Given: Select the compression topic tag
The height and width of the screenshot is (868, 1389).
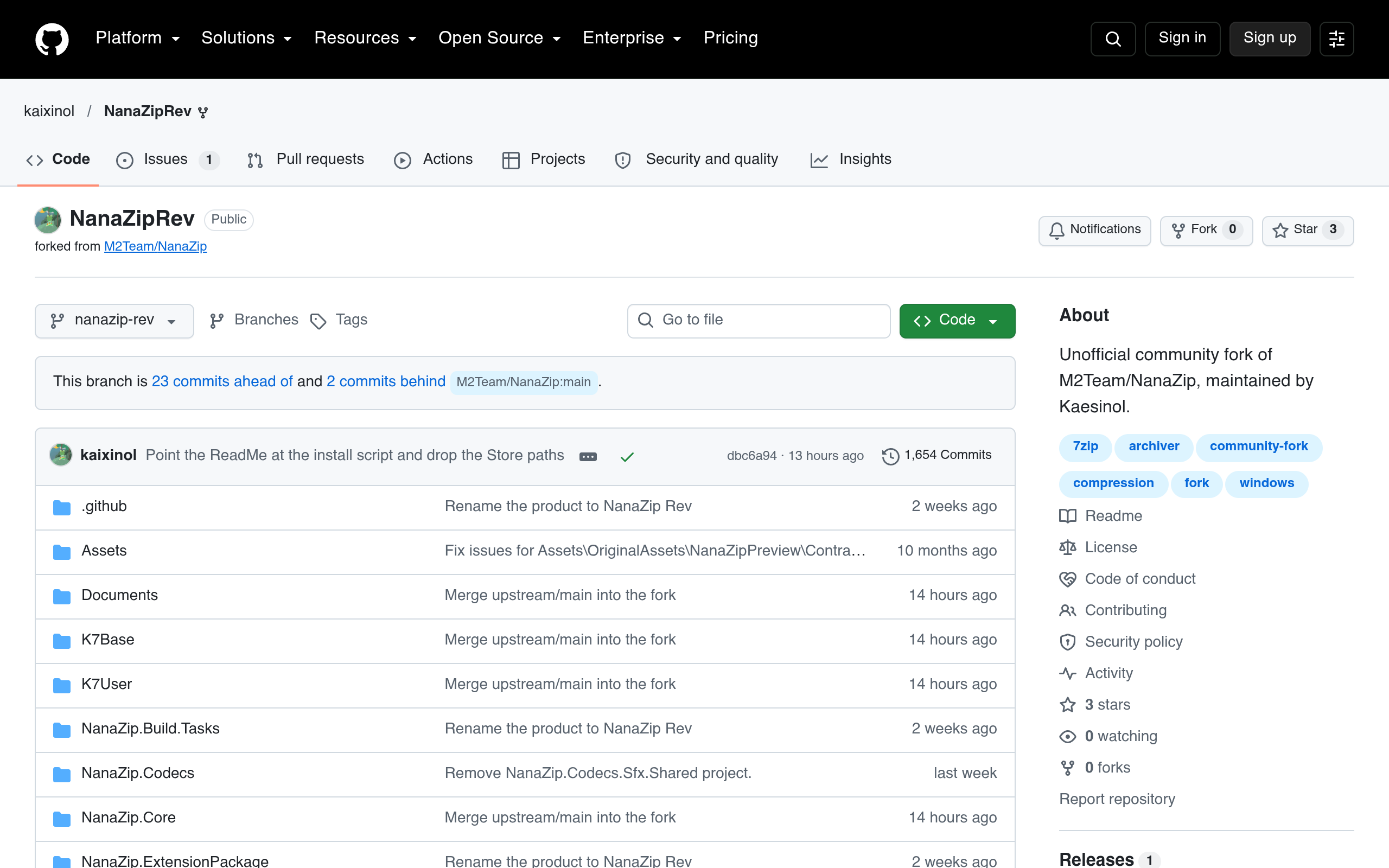Looking at the screenshot, I should click(1113, 483).
